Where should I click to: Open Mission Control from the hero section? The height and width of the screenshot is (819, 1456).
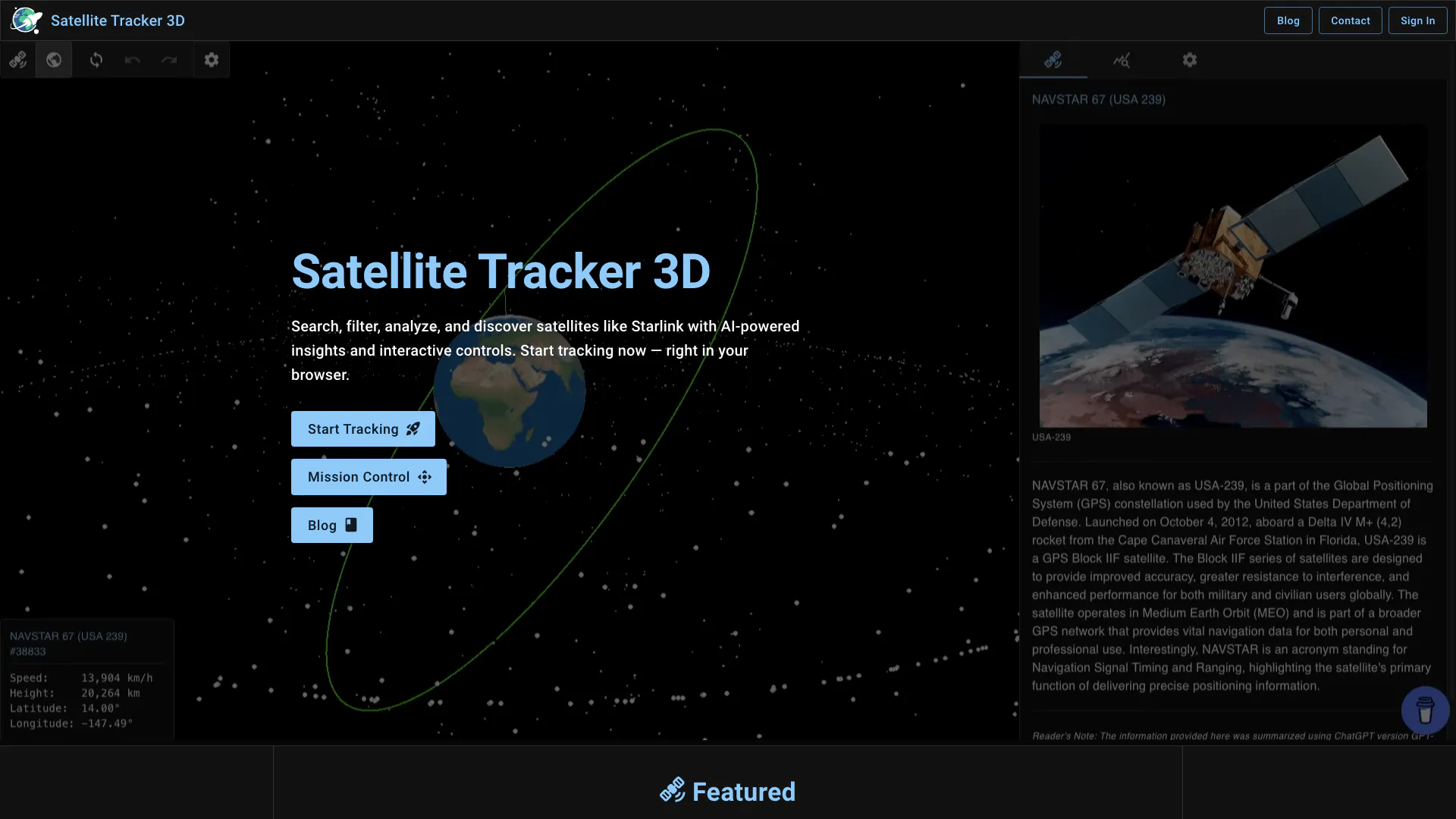pos(369,477)
